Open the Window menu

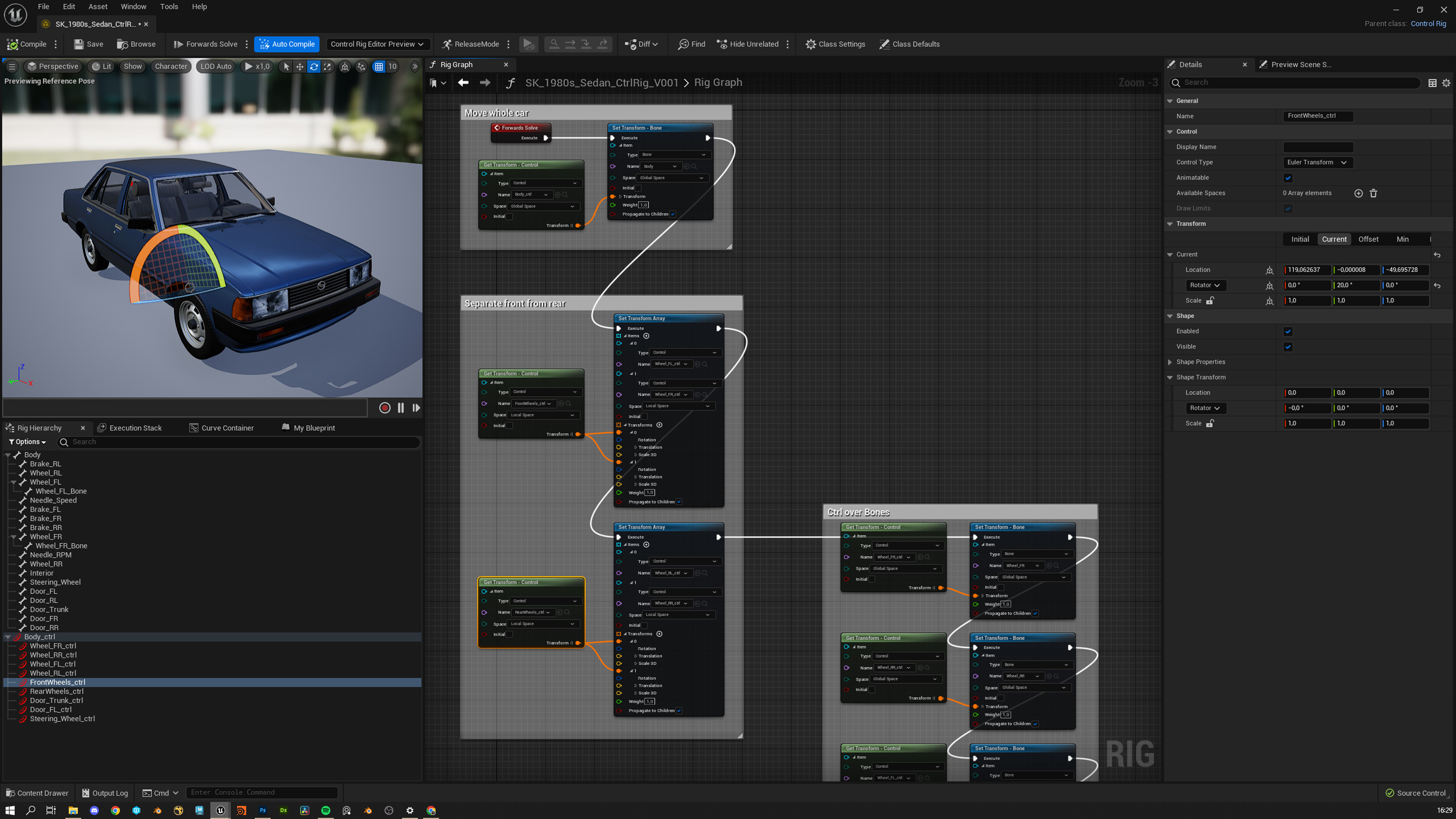pos(133,6)
